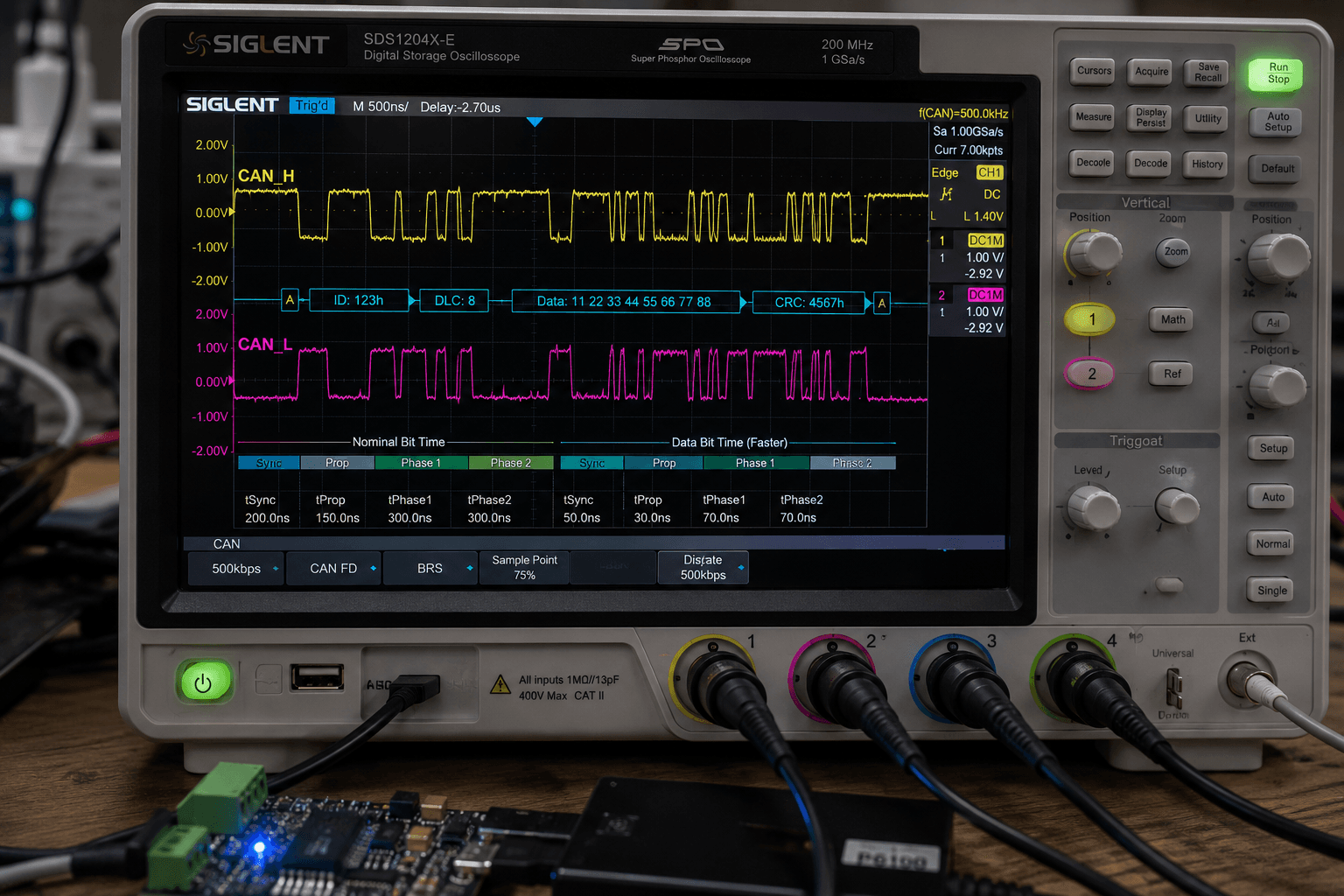Click the Measure button
Viewport: 1344px width, 896px height.
click(x=1094, y=117)
